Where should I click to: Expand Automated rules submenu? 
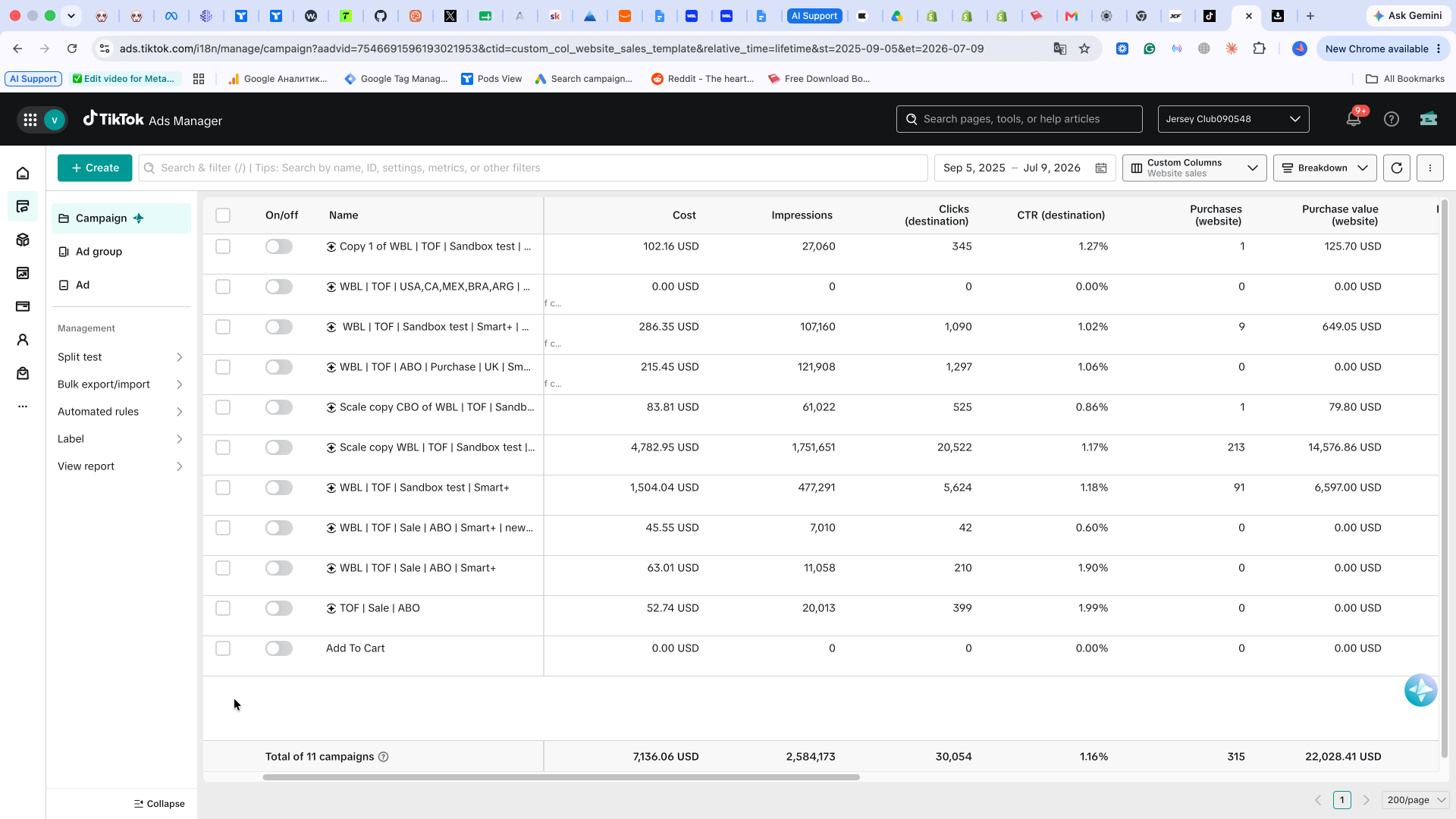click(x=121, y=412)
